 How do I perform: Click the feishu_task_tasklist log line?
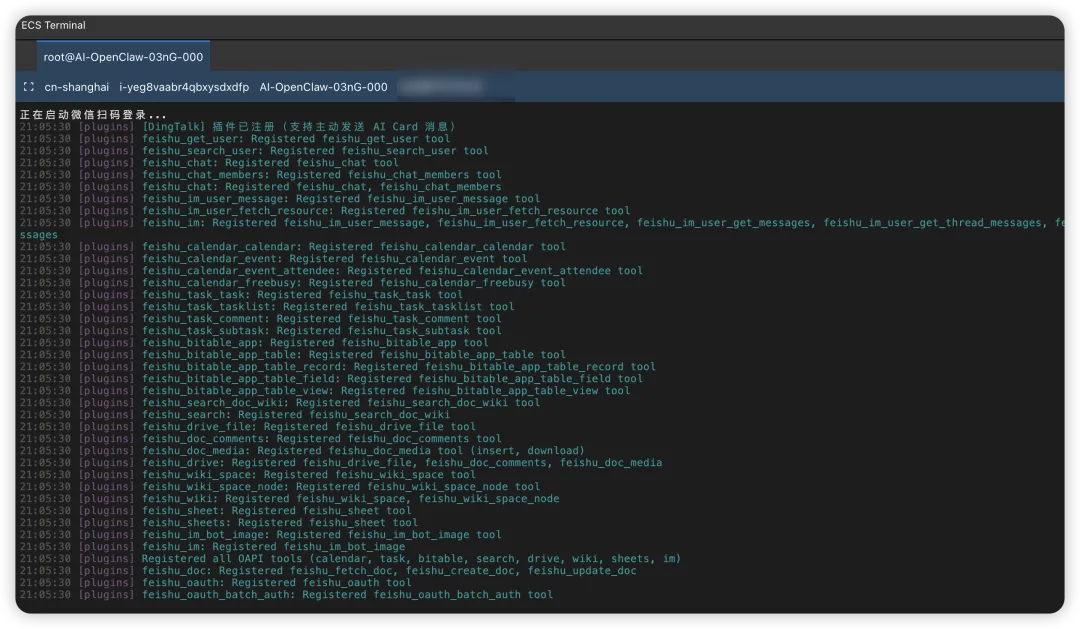click(x=267, y=307)
